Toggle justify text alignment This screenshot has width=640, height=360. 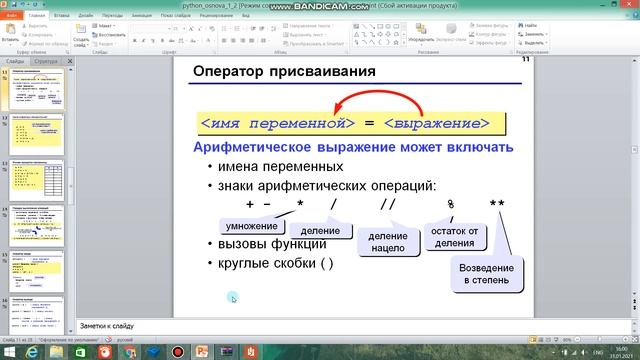coord(252,41)
